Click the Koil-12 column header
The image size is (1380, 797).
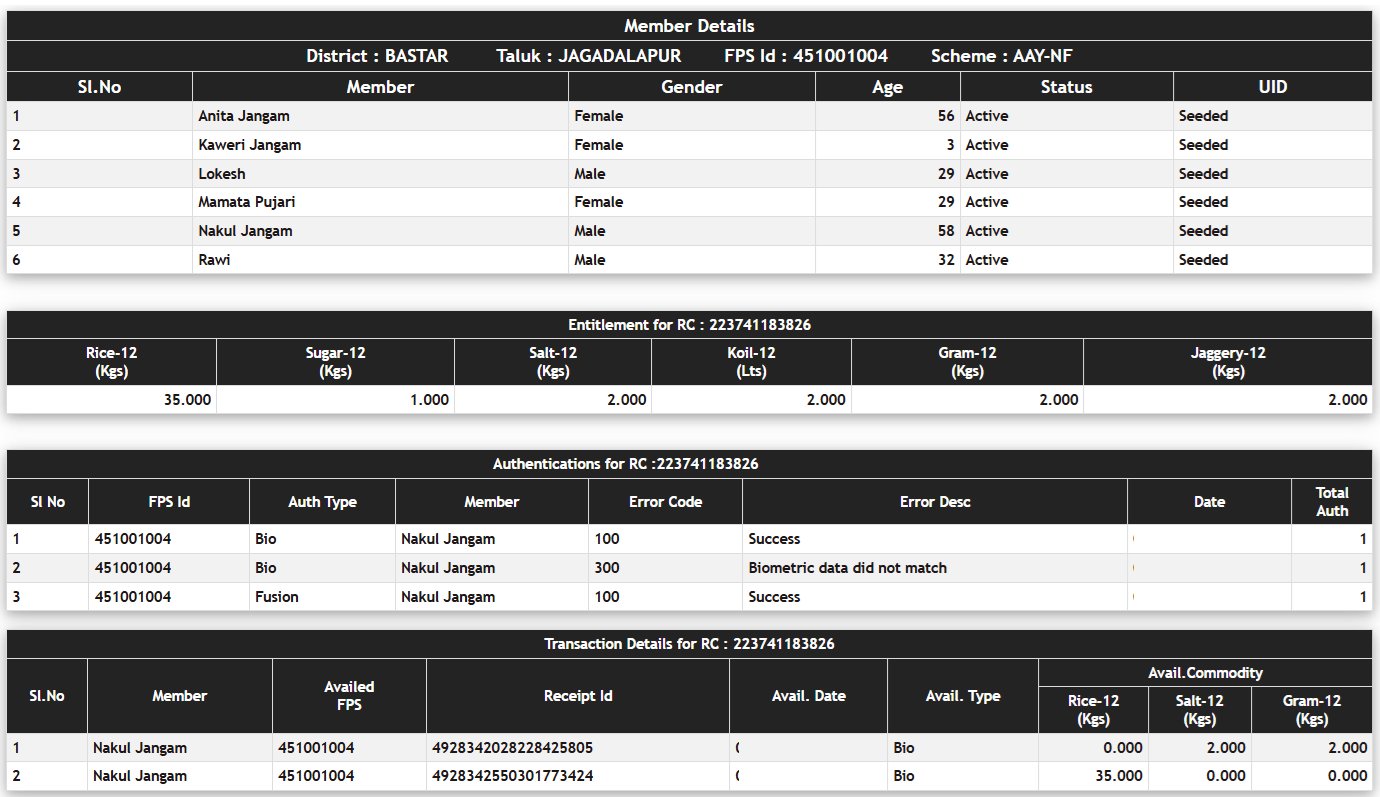pos(751,362)
